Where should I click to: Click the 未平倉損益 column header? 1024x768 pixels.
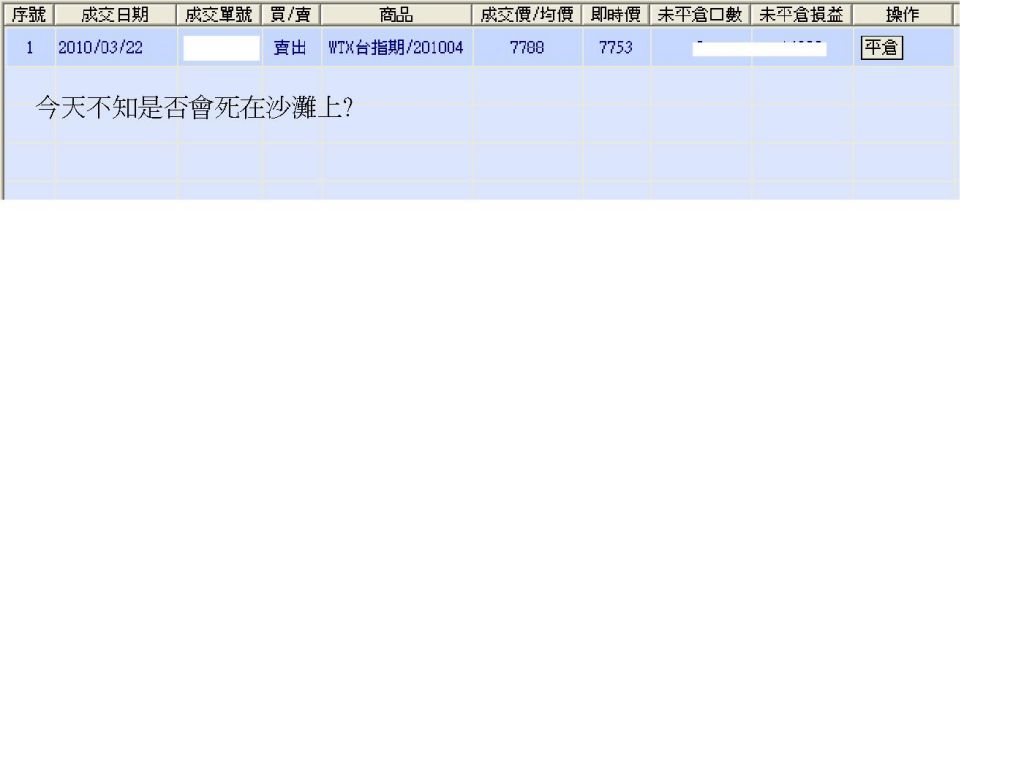pos(801,14)
